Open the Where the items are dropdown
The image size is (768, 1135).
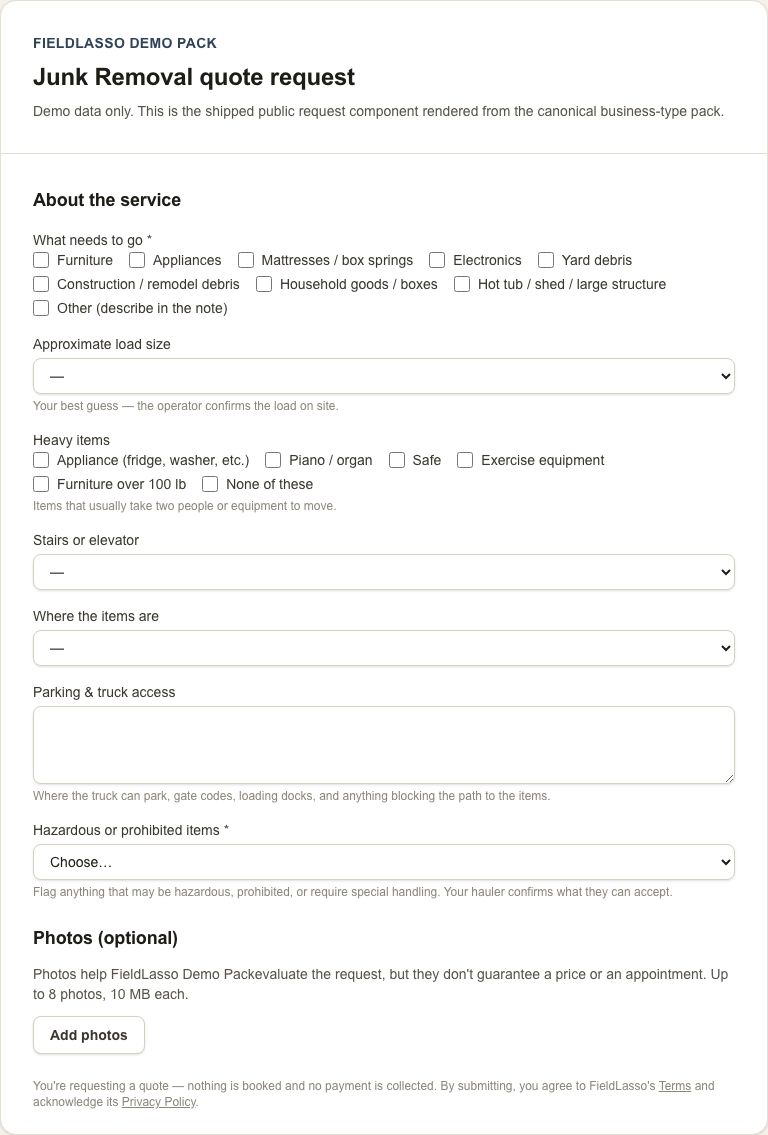[x=384, y=648]
